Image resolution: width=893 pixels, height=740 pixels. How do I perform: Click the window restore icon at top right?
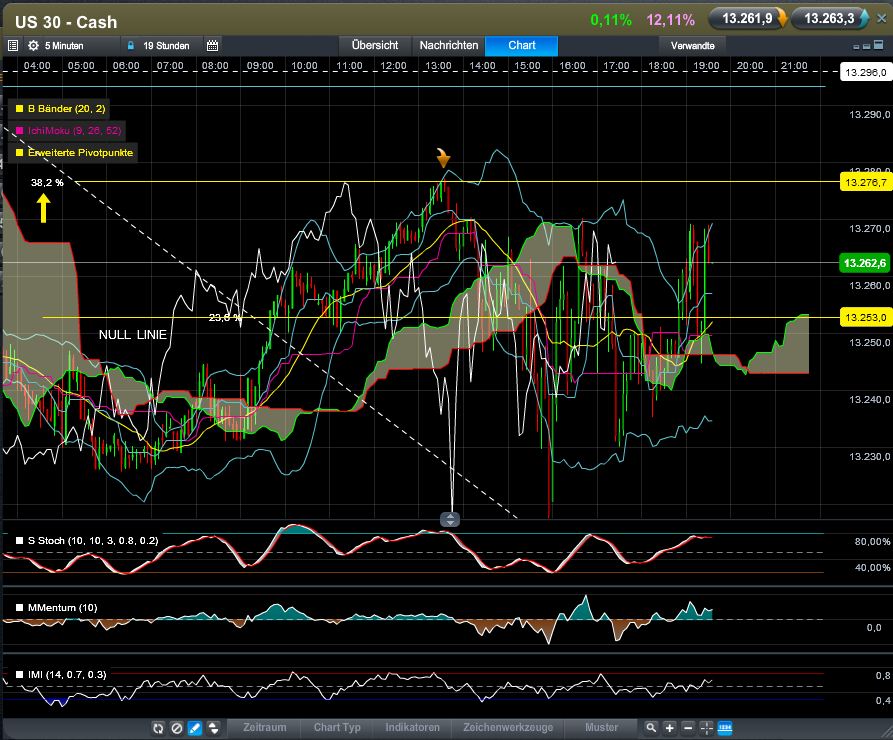coord(867,46)
